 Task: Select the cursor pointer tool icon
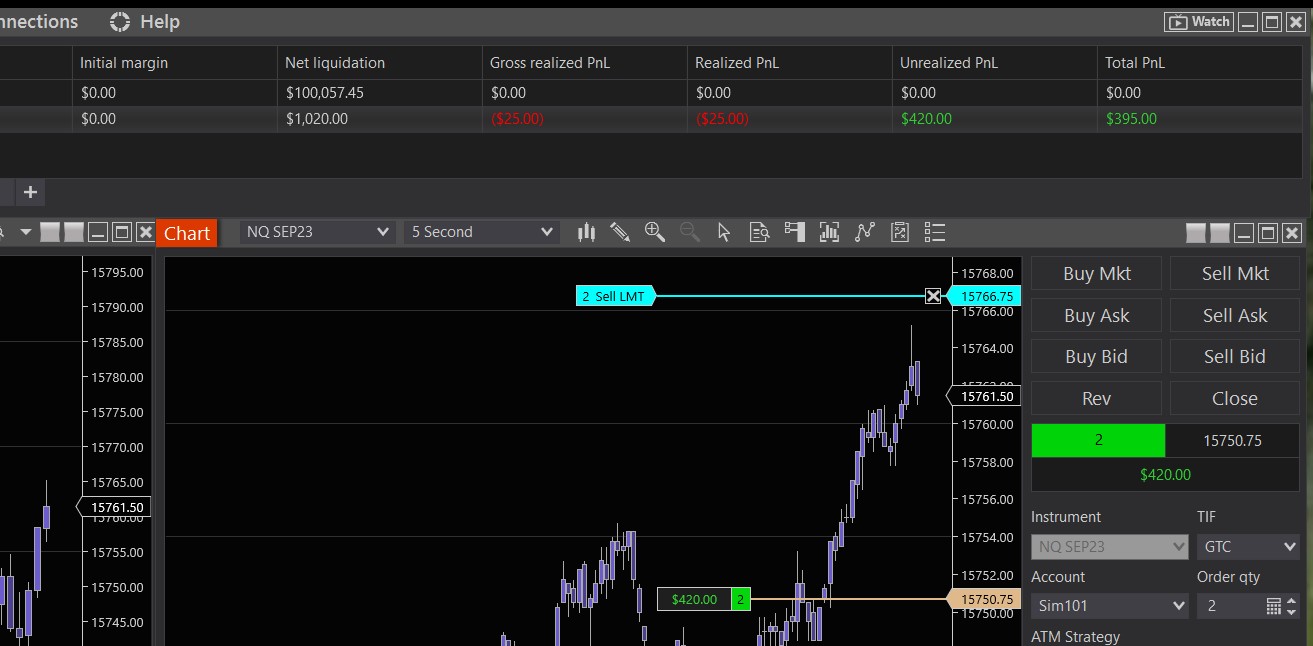point(724,232)
